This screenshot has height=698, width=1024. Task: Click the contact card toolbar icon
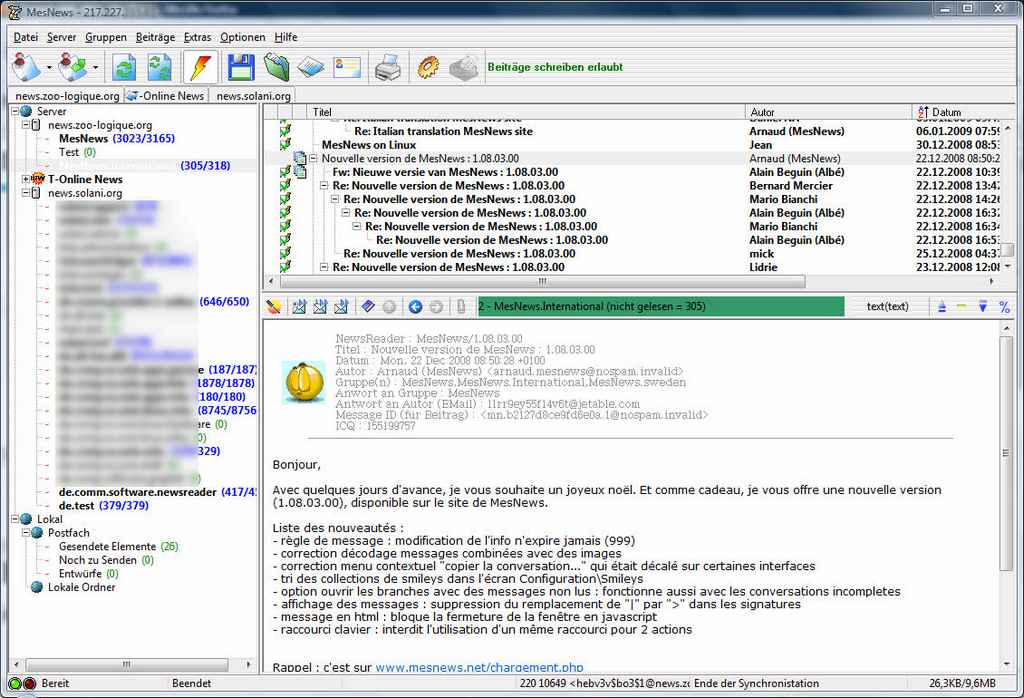coord(346,67)
